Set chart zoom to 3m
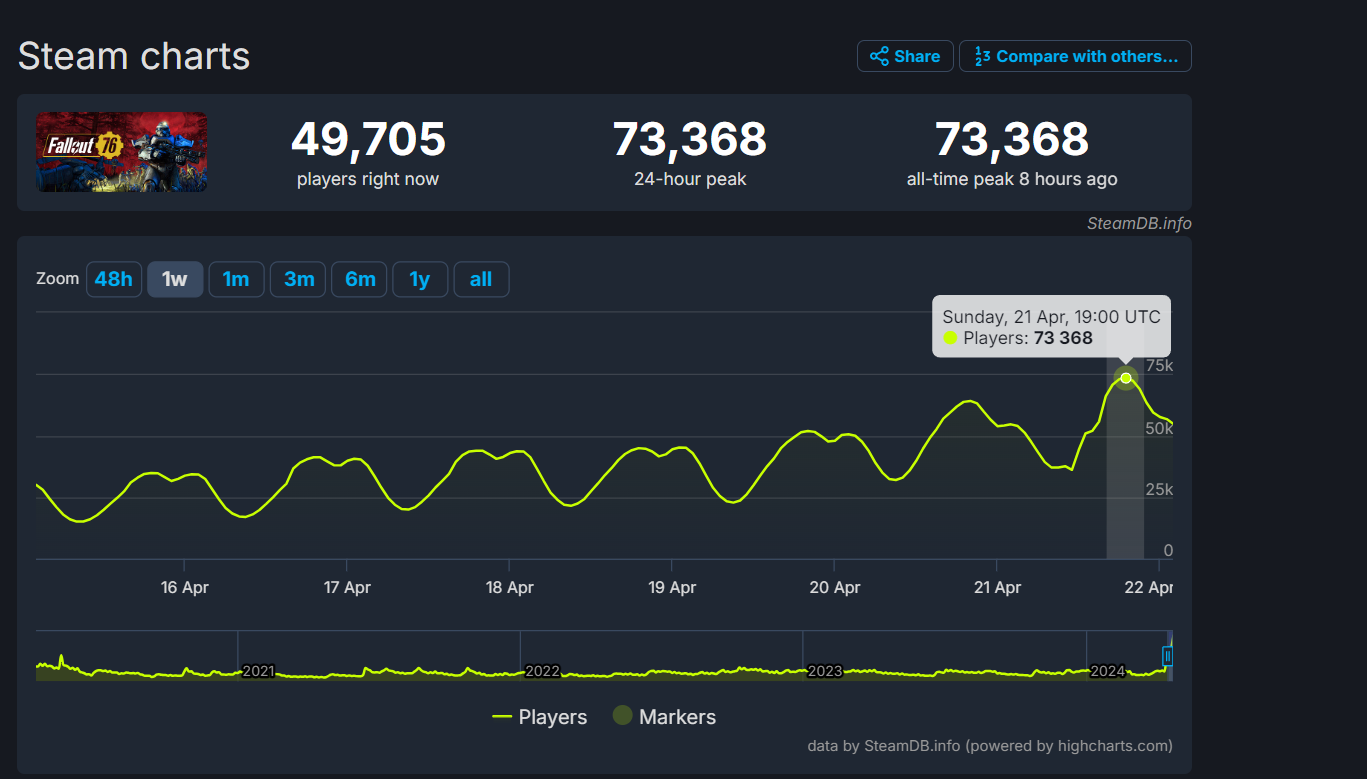 [299, 279]
